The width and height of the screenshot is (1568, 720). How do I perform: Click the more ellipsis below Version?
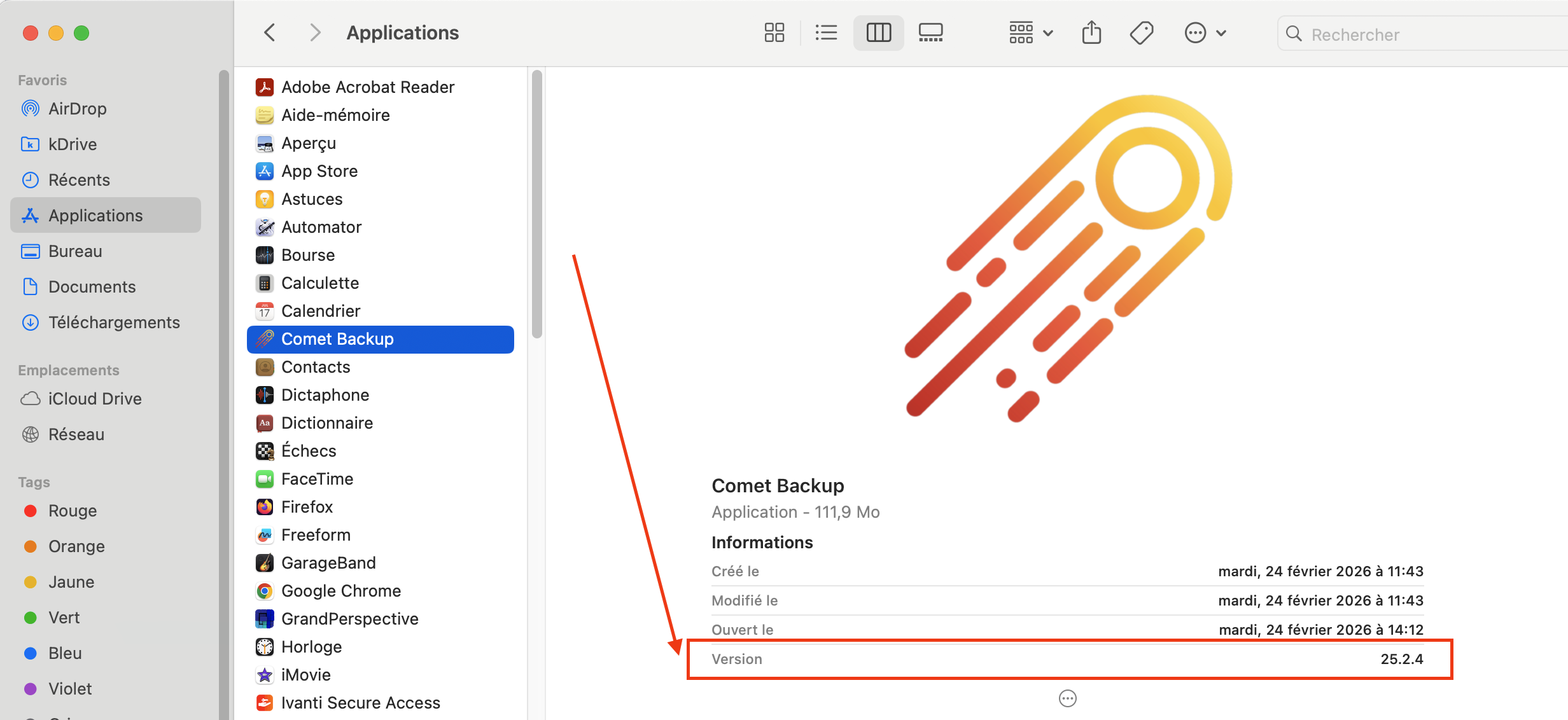1067,698
